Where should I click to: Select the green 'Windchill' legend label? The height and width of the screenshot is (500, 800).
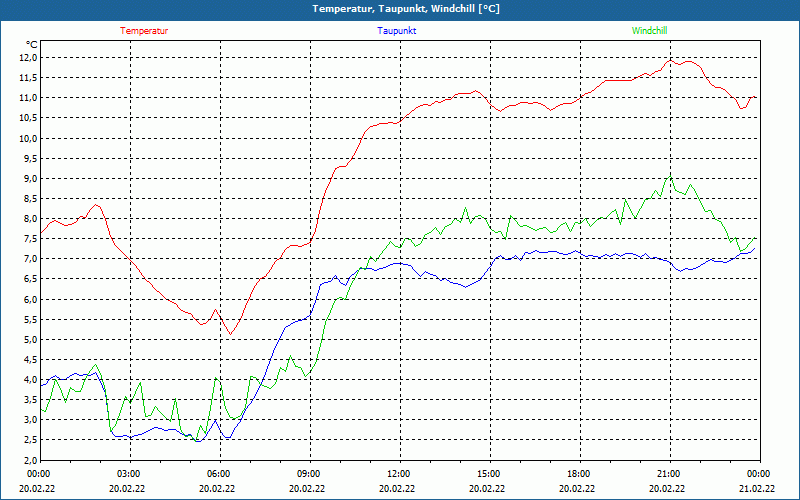tap(649, 31)
